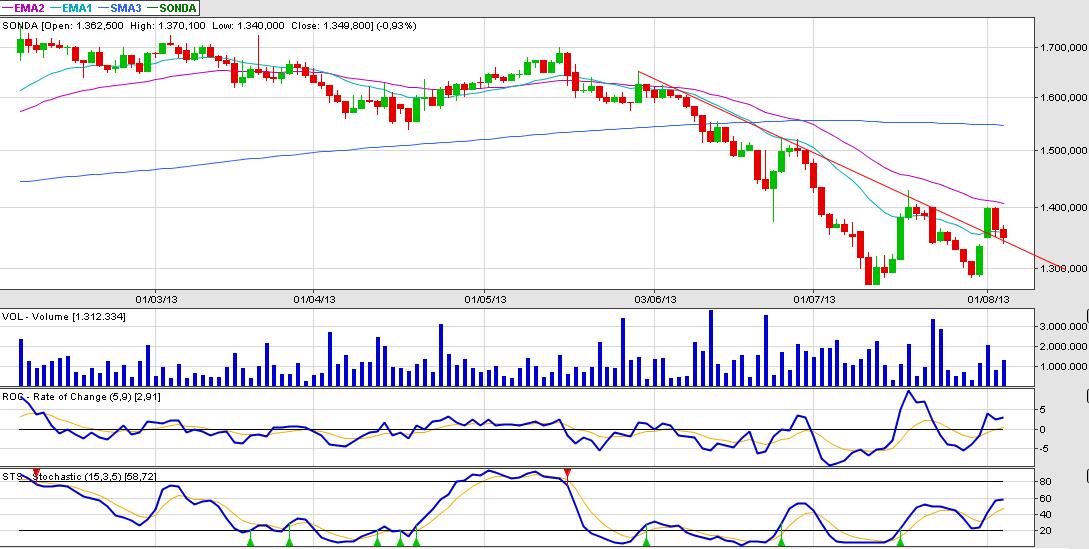Click the red descending trendline start near 03/06/13
This screenshot has height=549, width=1089.
(638, 72)
